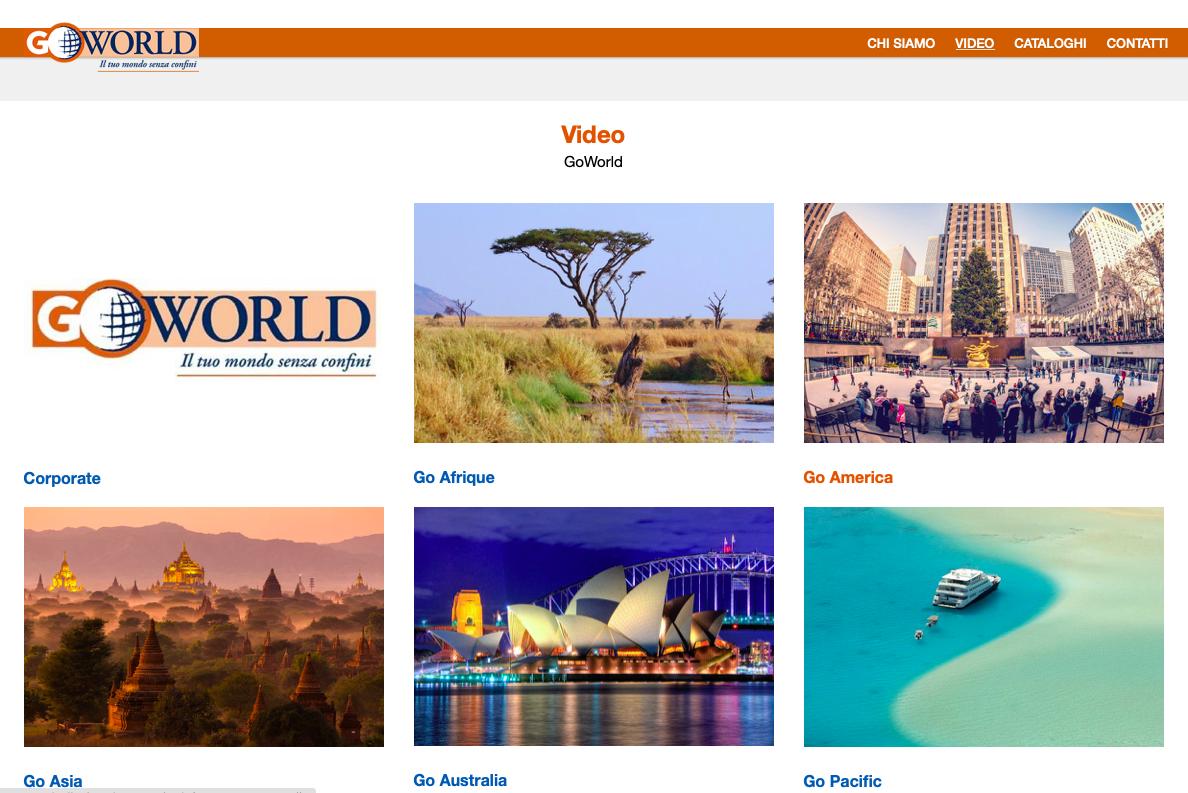Screen dimensions: 1188x793
Task: Select the Video navigation item
Action: 974,43
